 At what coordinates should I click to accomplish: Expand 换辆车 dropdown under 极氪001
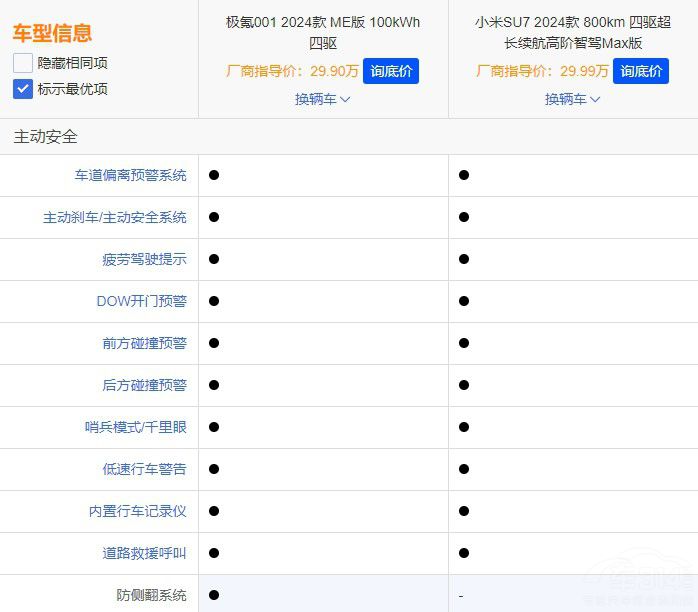pyautogui.click(x=322, y=99)
